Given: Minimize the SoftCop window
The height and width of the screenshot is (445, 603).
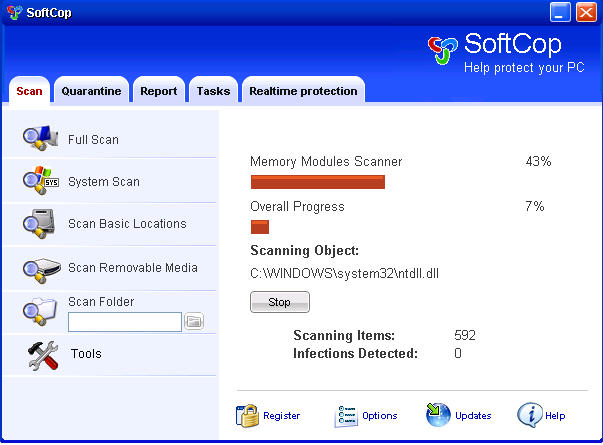Looking at the screenshot, I should tap(560, 12).
